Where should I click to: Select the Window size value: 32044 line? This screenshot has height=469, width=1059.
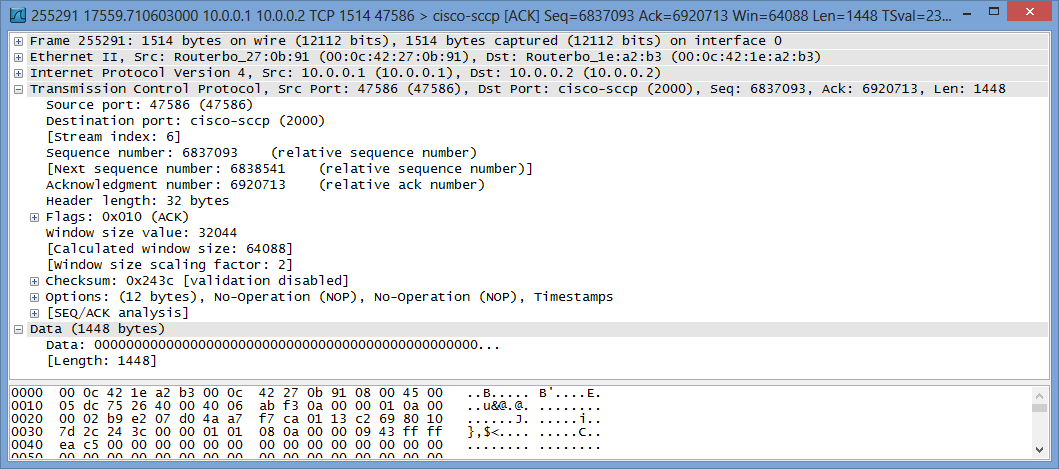(x=141, y=232)
